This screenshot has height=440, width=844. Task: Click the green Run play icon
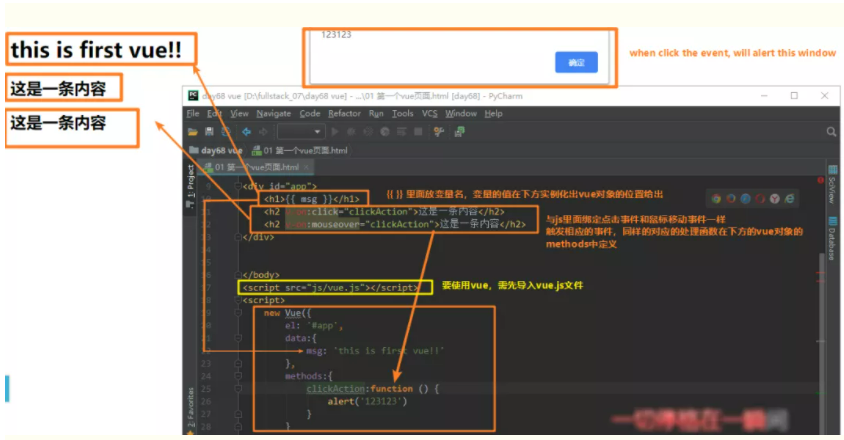point(335,132)
